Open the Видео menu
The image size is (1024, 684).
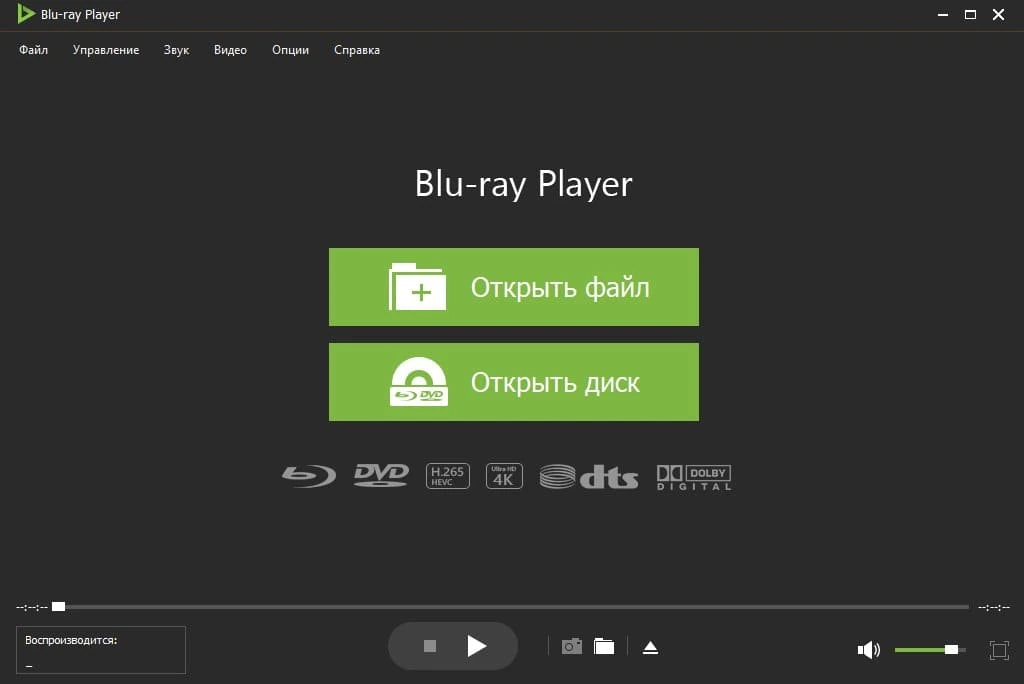[x=231, y=50]
